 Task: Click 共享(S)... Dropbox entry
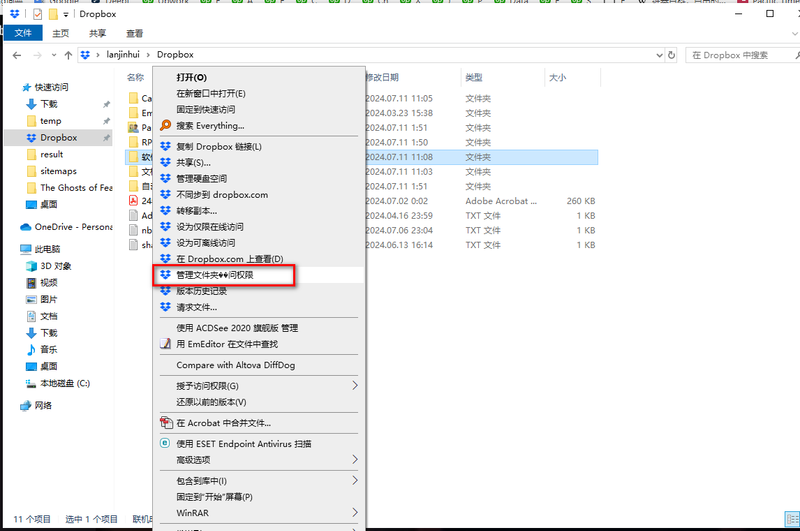(258, 163)
